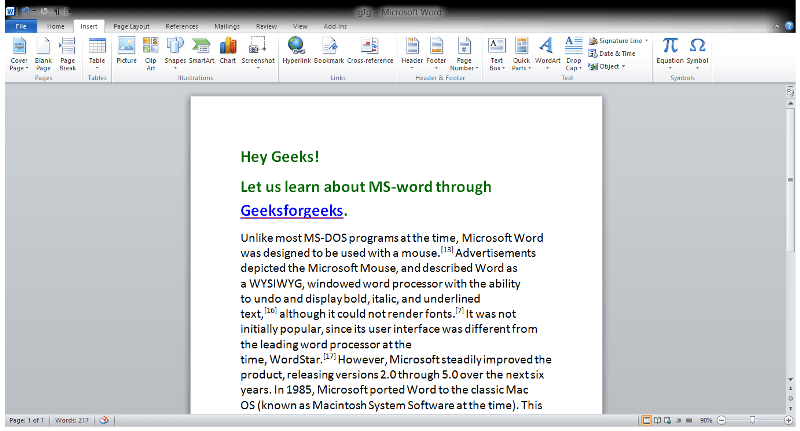Screen dimensions: 800x431
Task: Open the Page Number menu
Action: pos(464,54)
